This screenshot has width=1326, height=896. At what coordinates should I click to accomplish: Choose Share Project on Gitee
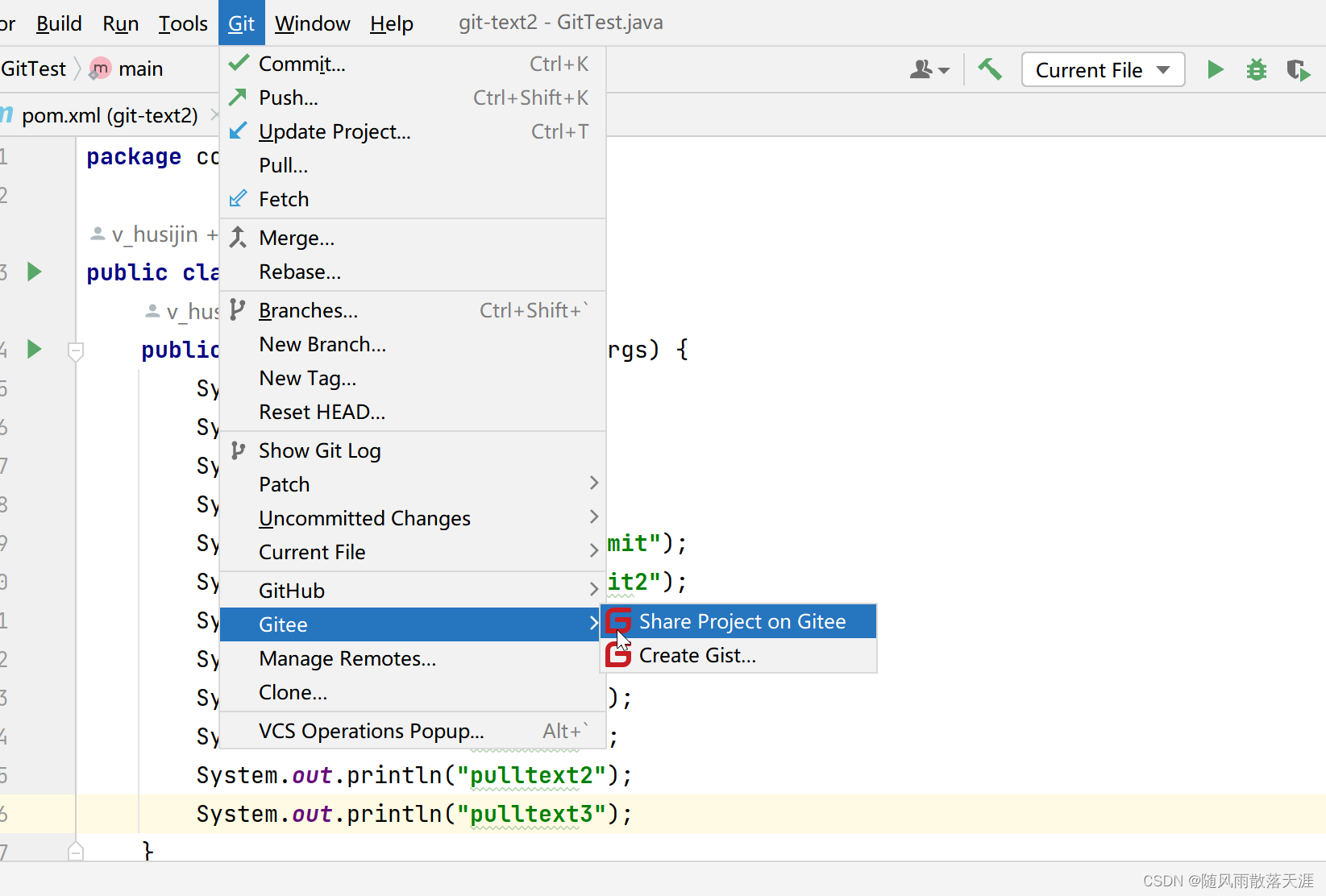click(739, 621)
